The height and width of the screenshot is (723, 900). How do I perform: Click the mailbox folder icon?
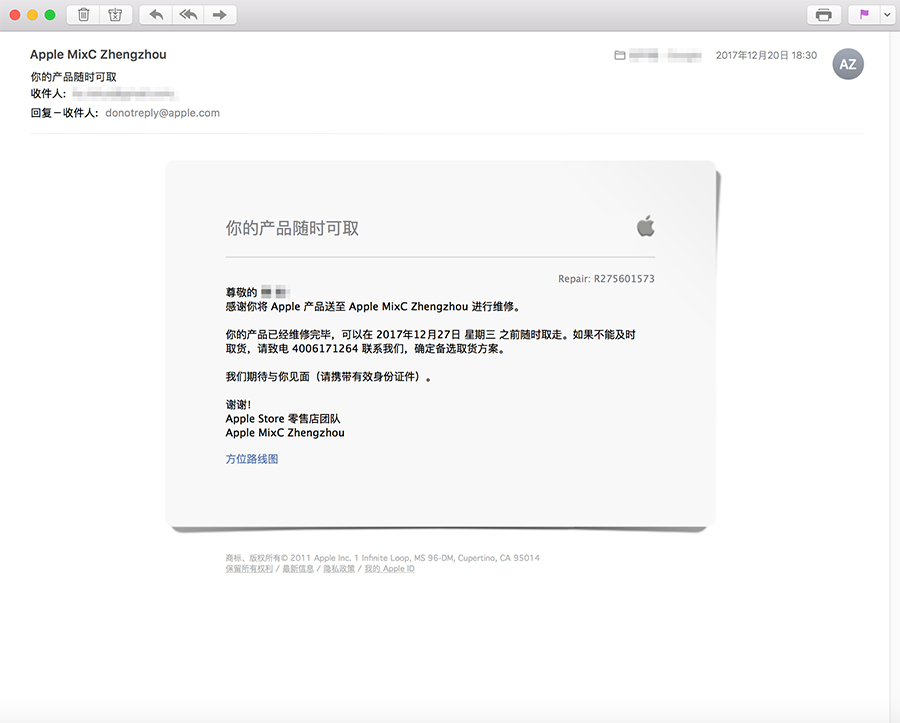(620, 56)
